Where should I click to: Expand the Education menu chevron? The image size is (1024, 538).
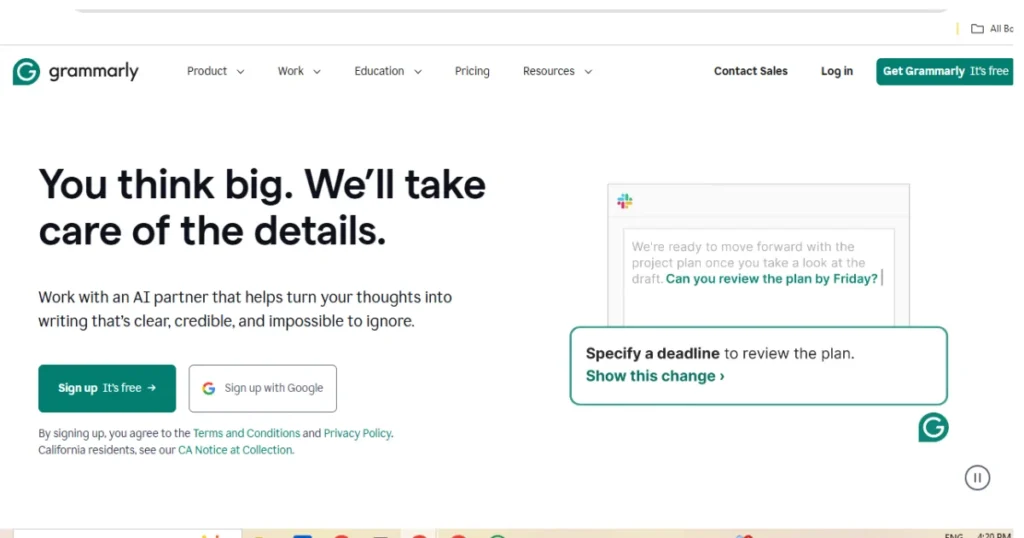click(418, 72)
